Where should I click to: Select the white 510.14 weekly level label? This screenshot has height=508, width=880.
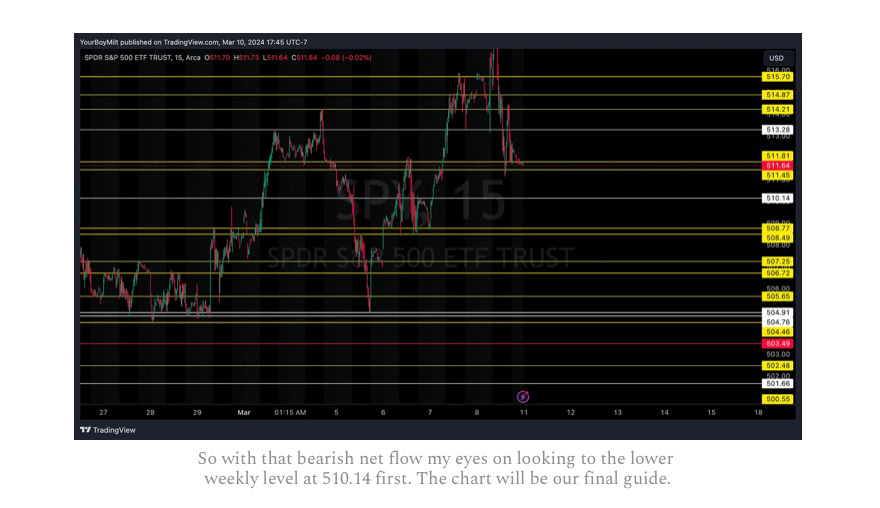click(777, 198)
